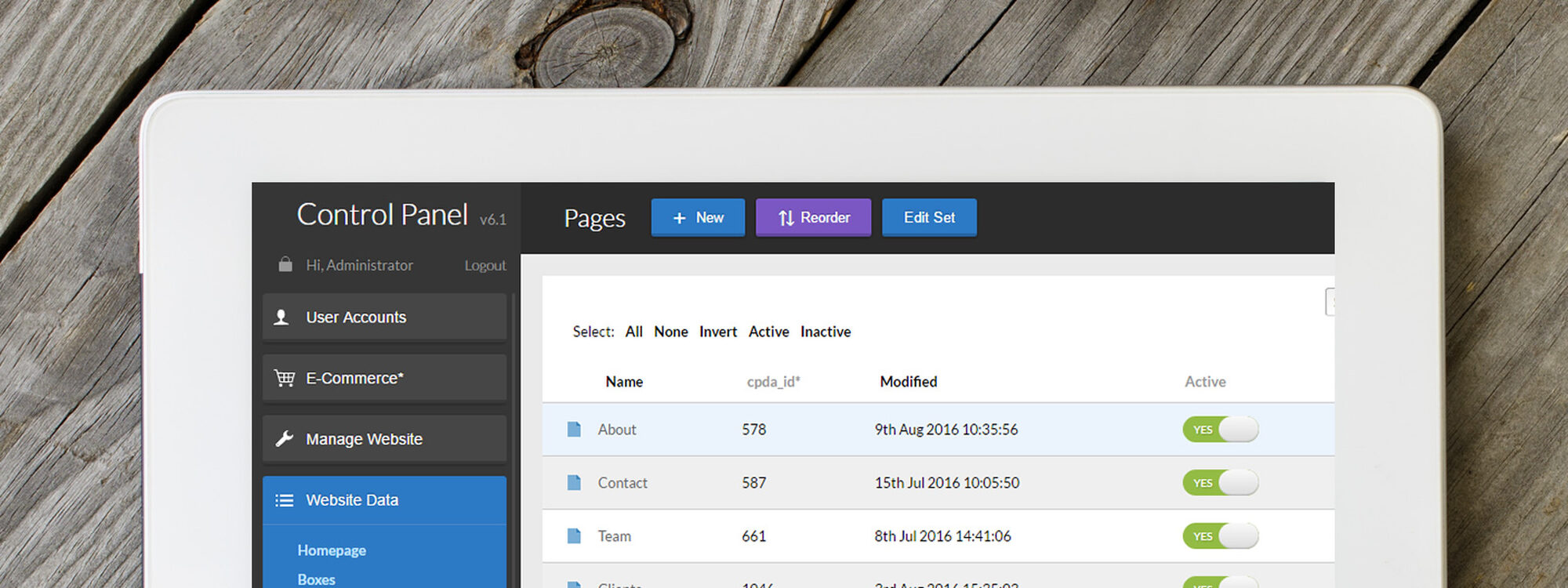Expand the Manage Website sidebar section
Viewport: 1568px width, 588px height.
(x=384, y=439)
